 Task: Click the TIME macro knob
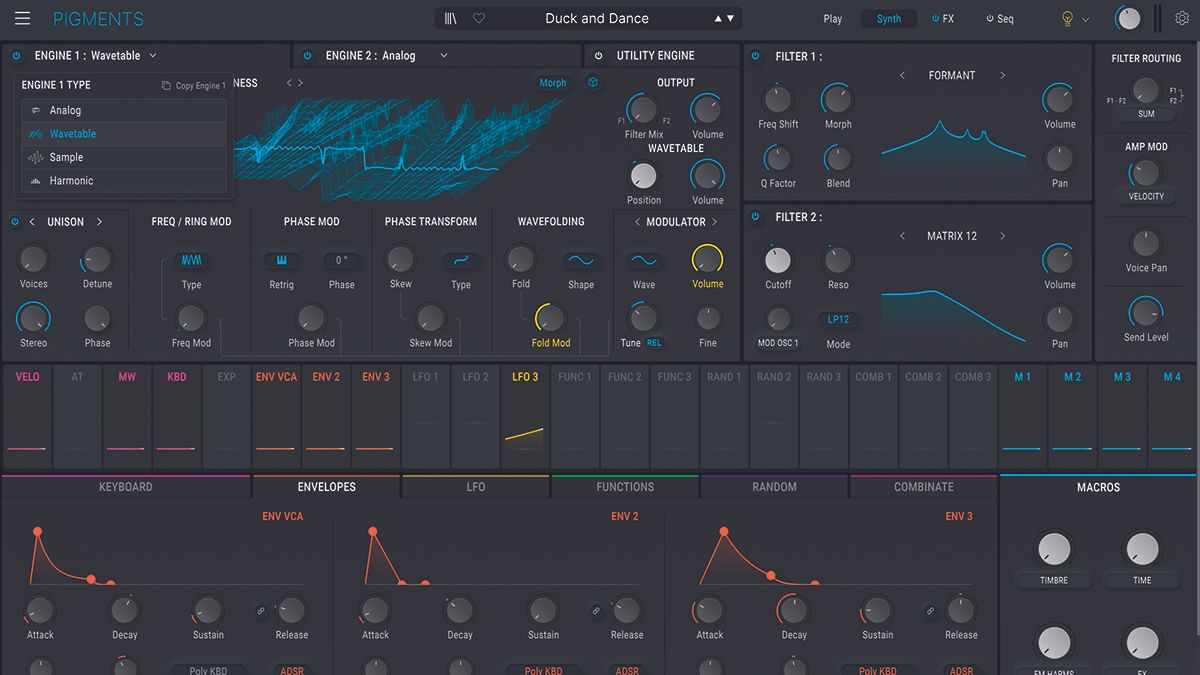point(1142,549)
